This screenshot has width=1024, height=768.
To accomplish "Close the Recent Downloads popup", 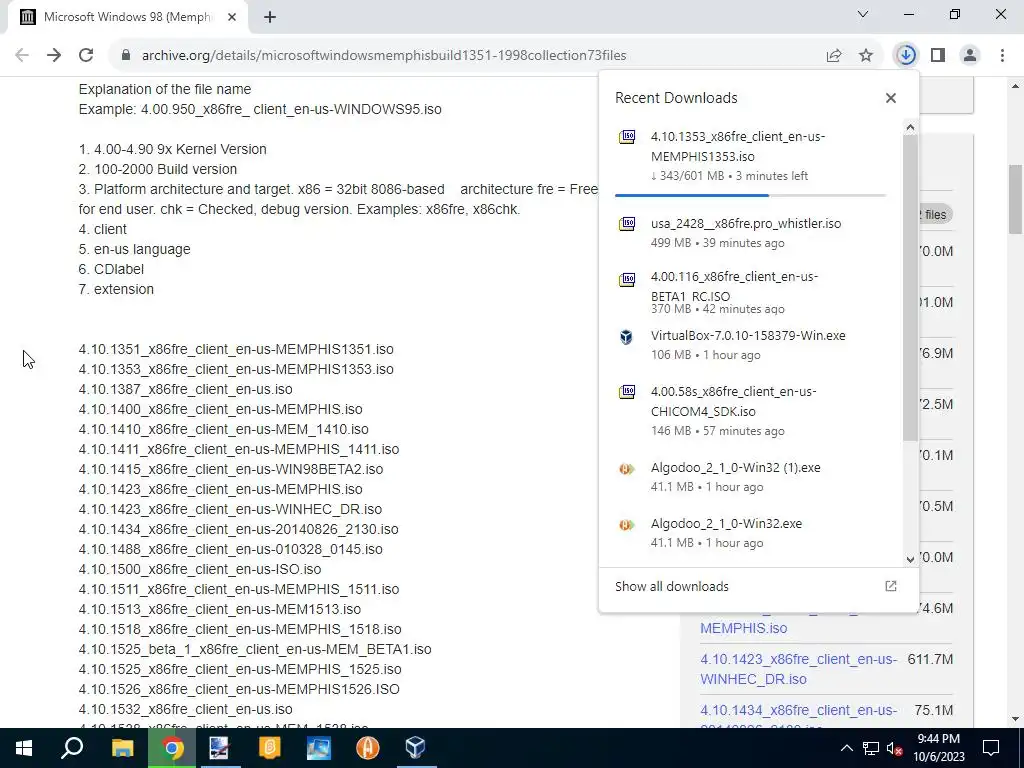I will coord(891,98).
